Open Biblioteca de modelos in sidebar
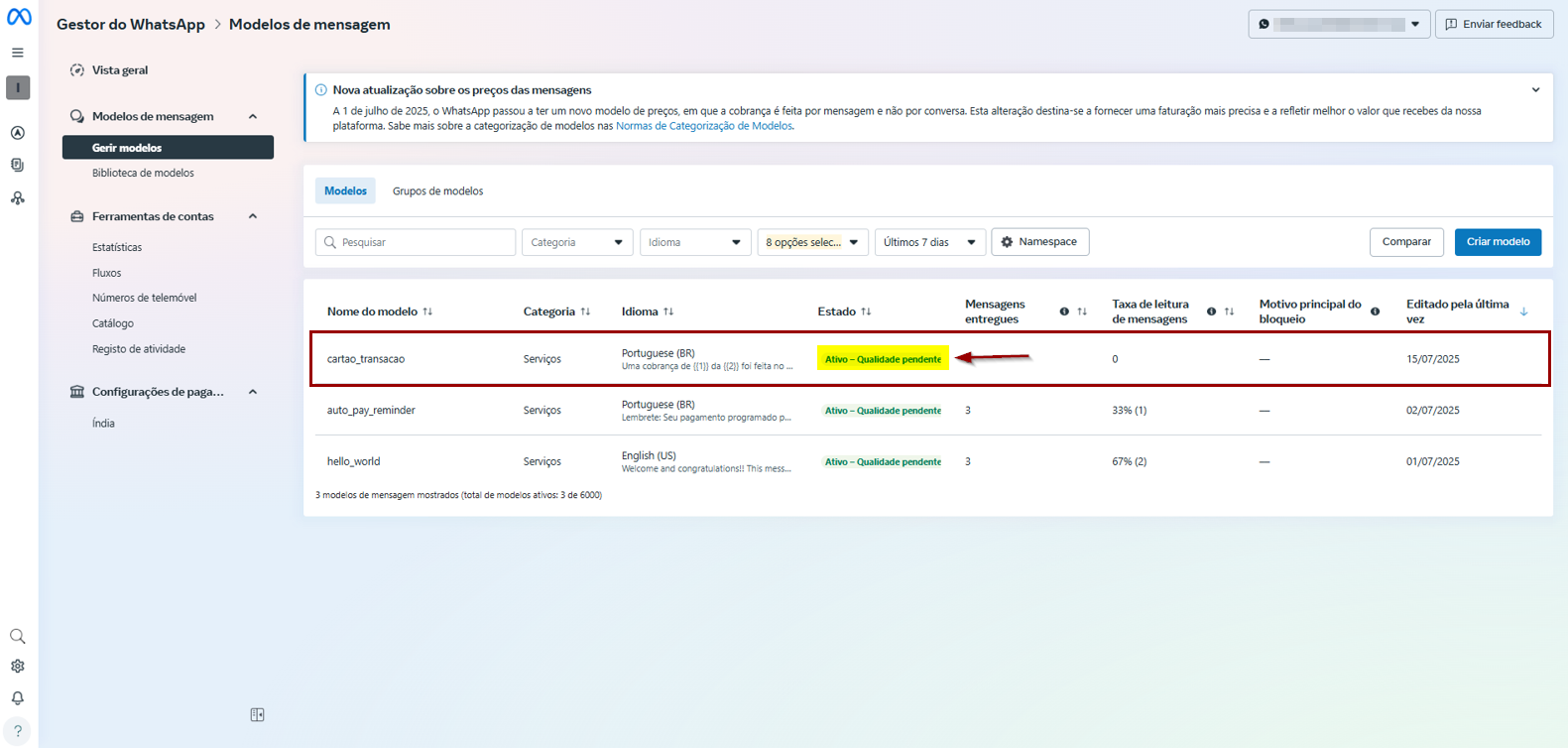The image size is (1568, 748). click(143, 173)
